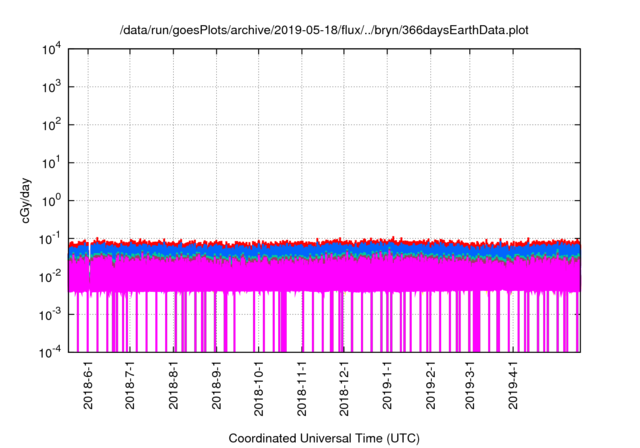Click the 2018-10-1 date label

pos(259,388)
